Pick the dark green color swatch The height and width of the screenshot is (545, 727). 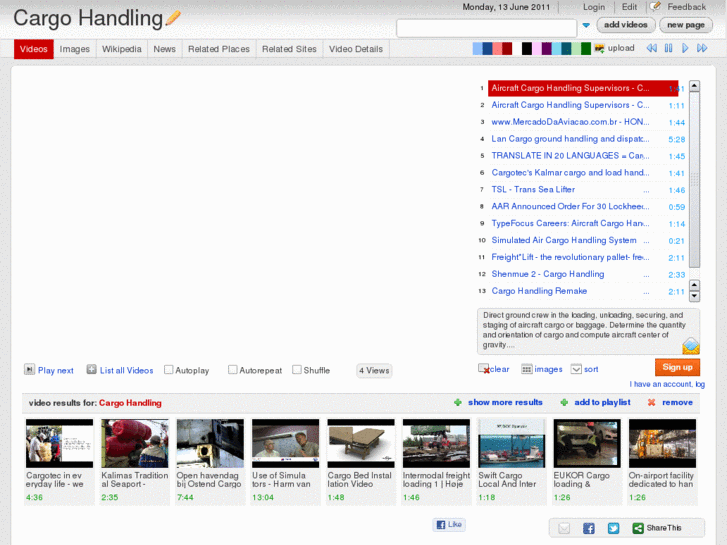click(x=586, y=48)
